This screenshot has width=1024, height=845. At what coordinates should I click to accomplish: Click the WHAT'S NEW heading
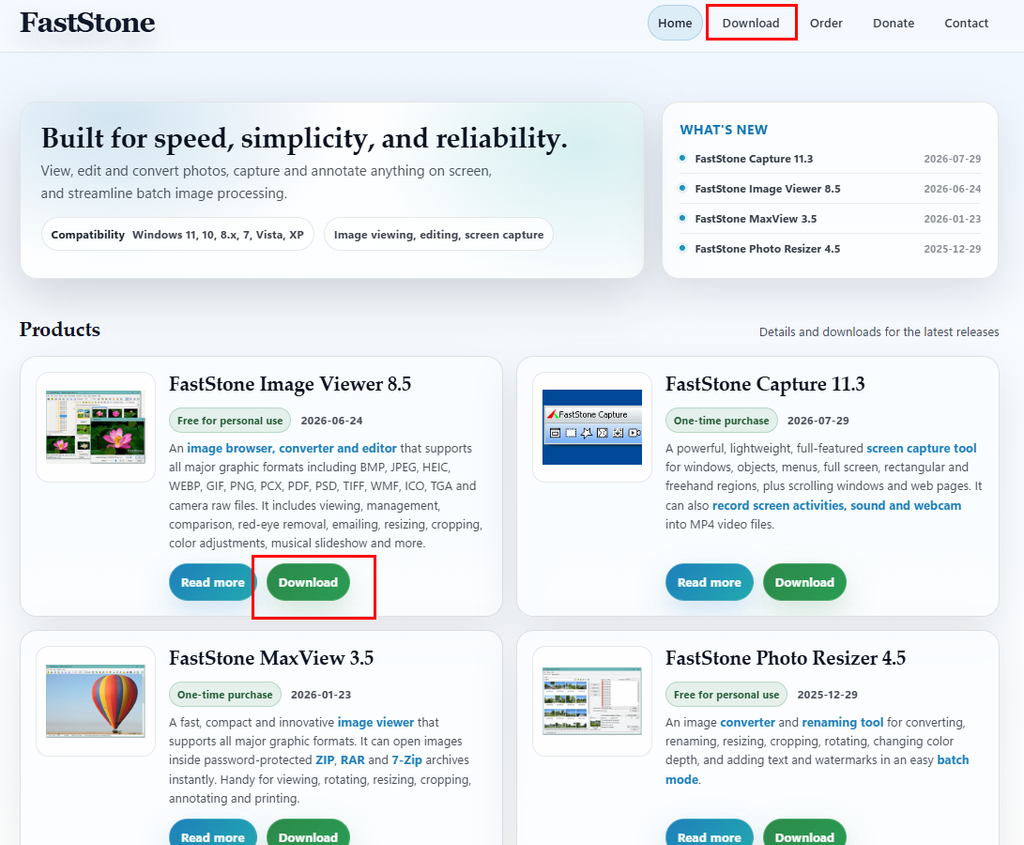(x=724, y=130)
